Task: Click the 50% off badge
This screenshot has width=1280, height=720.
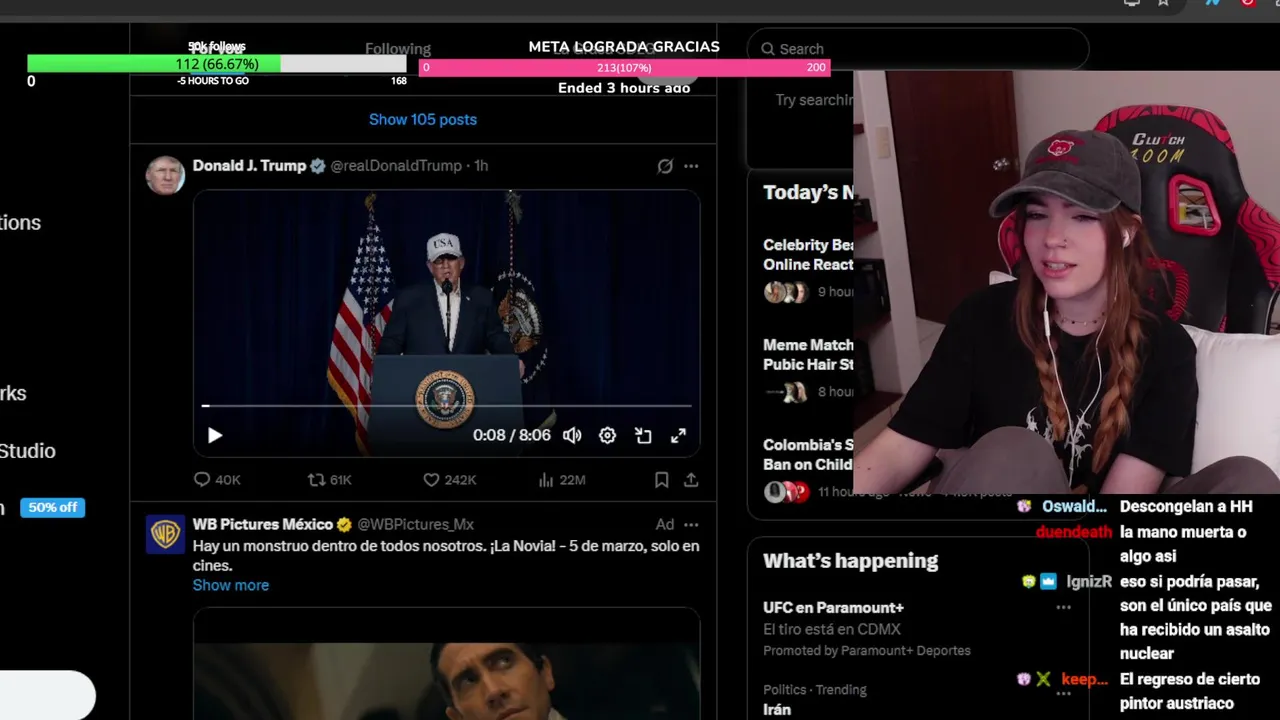Action: pos(53,508)
